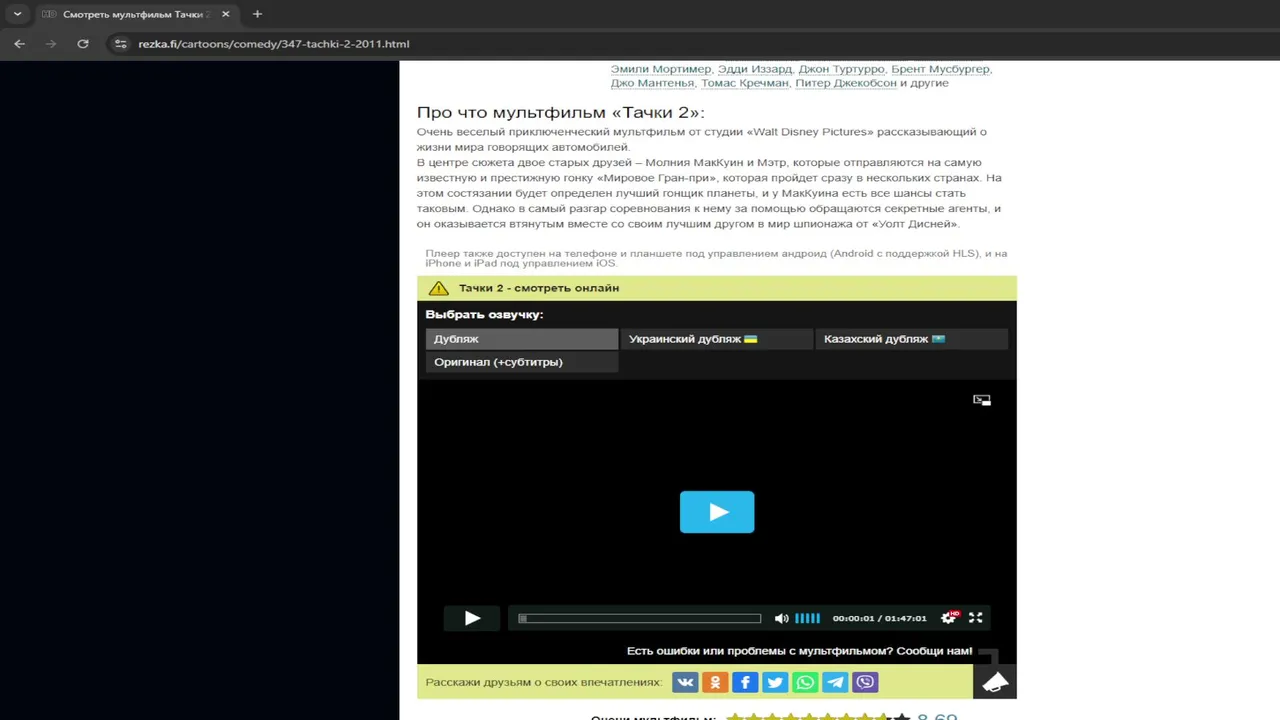The width and height of the screenshot is (1280, 720).
Task: Open actor link Эмили Мортимер
Action: pyautogui.click(x=661, y=69)
